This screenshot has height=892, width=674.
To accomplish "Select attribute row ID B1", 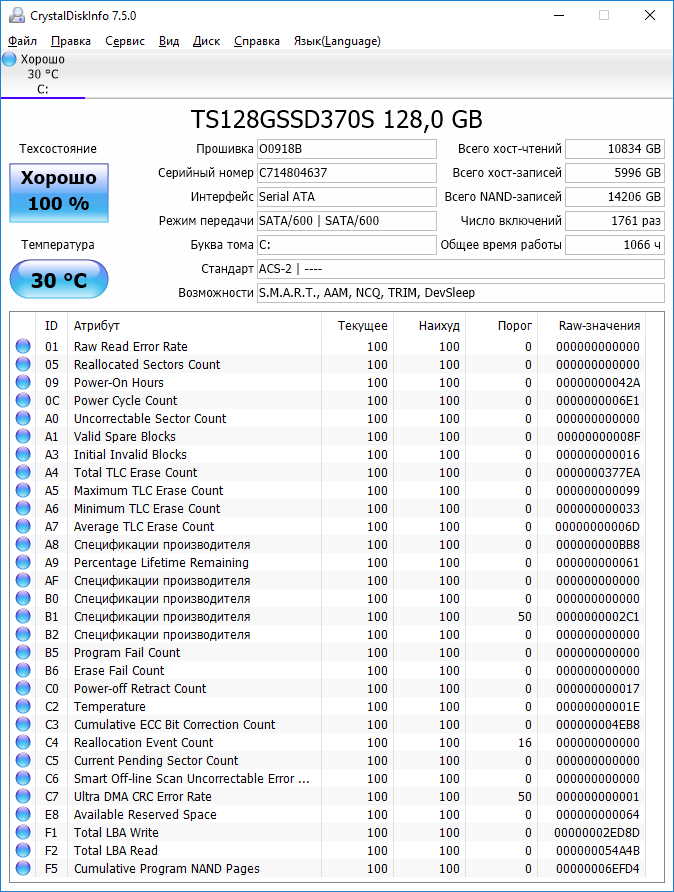I will [330, 616].
